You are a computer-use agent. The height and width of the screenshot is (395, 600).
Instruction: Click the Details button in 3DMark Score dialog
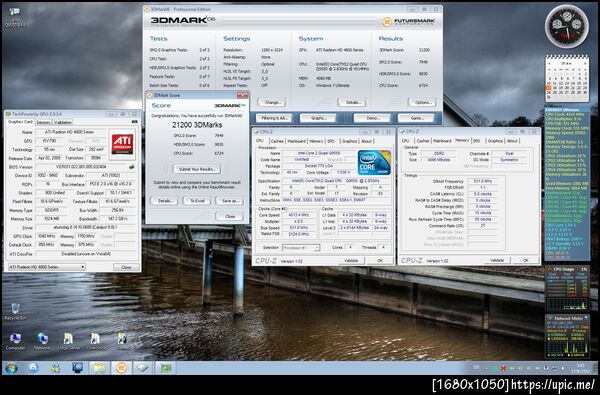click(x=165, y=201)
